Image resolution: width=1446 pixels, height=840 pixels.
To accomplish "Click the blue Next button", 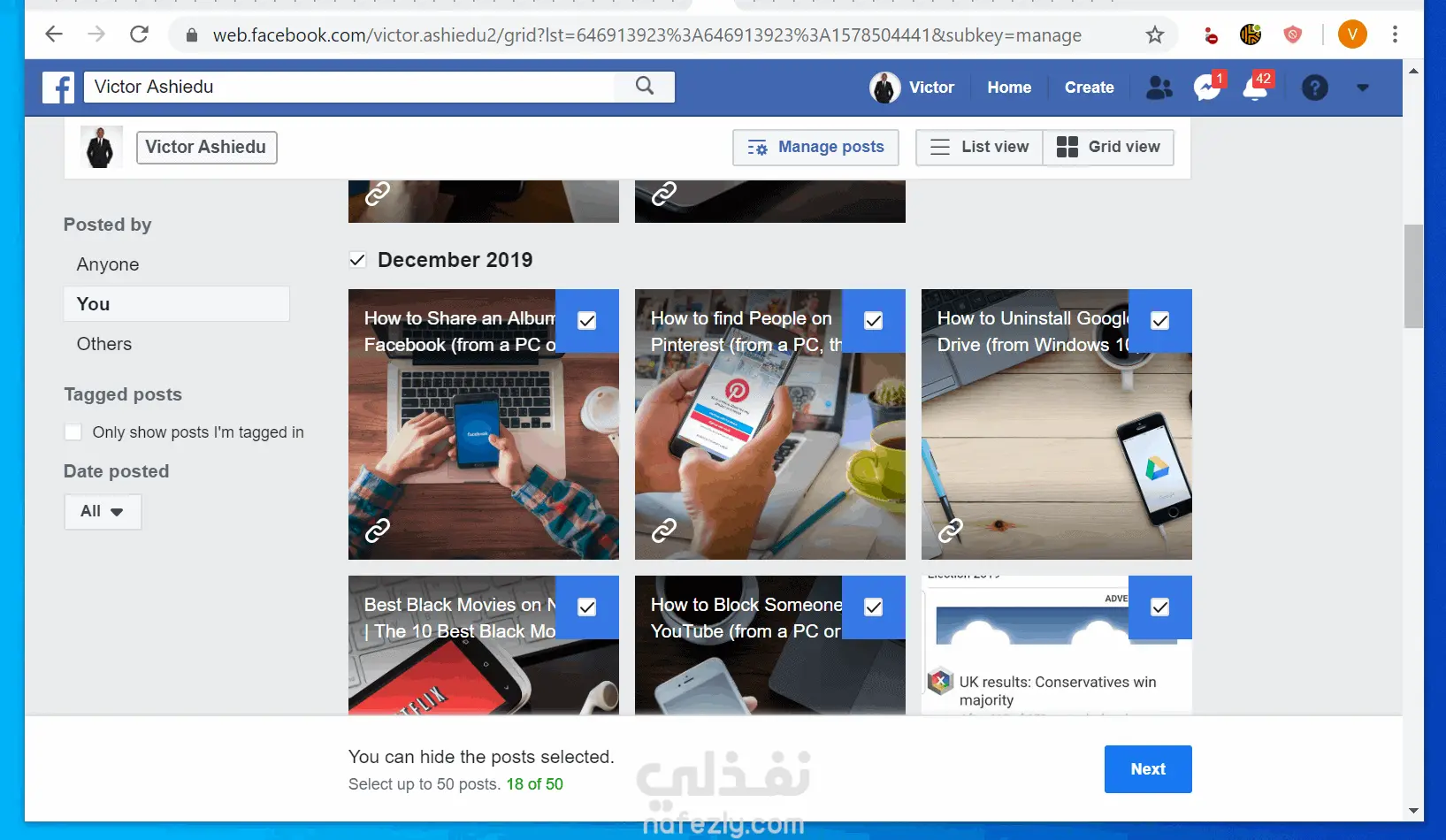I will [x=1148, y=769].
